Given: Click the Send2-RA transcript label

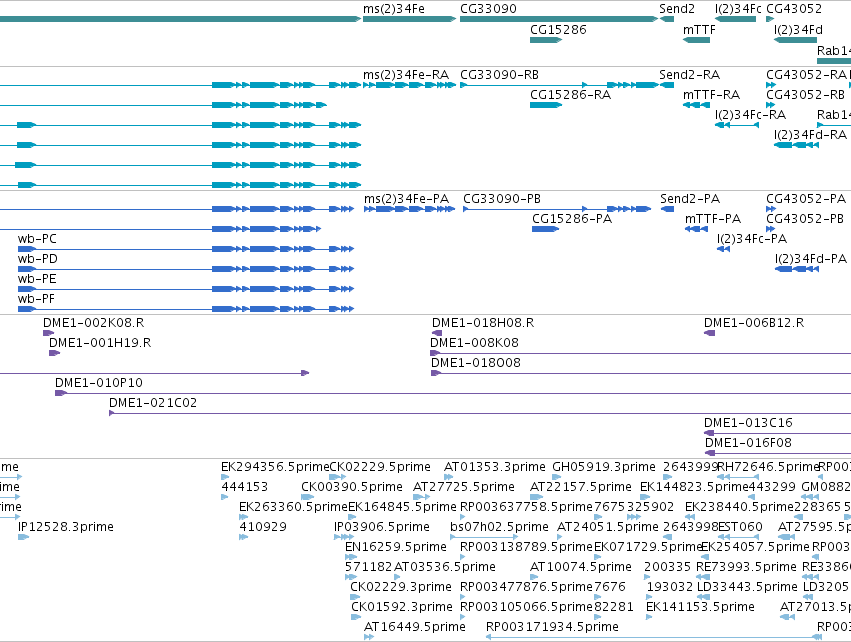Looking at the screenshot, I should (689, 74).
